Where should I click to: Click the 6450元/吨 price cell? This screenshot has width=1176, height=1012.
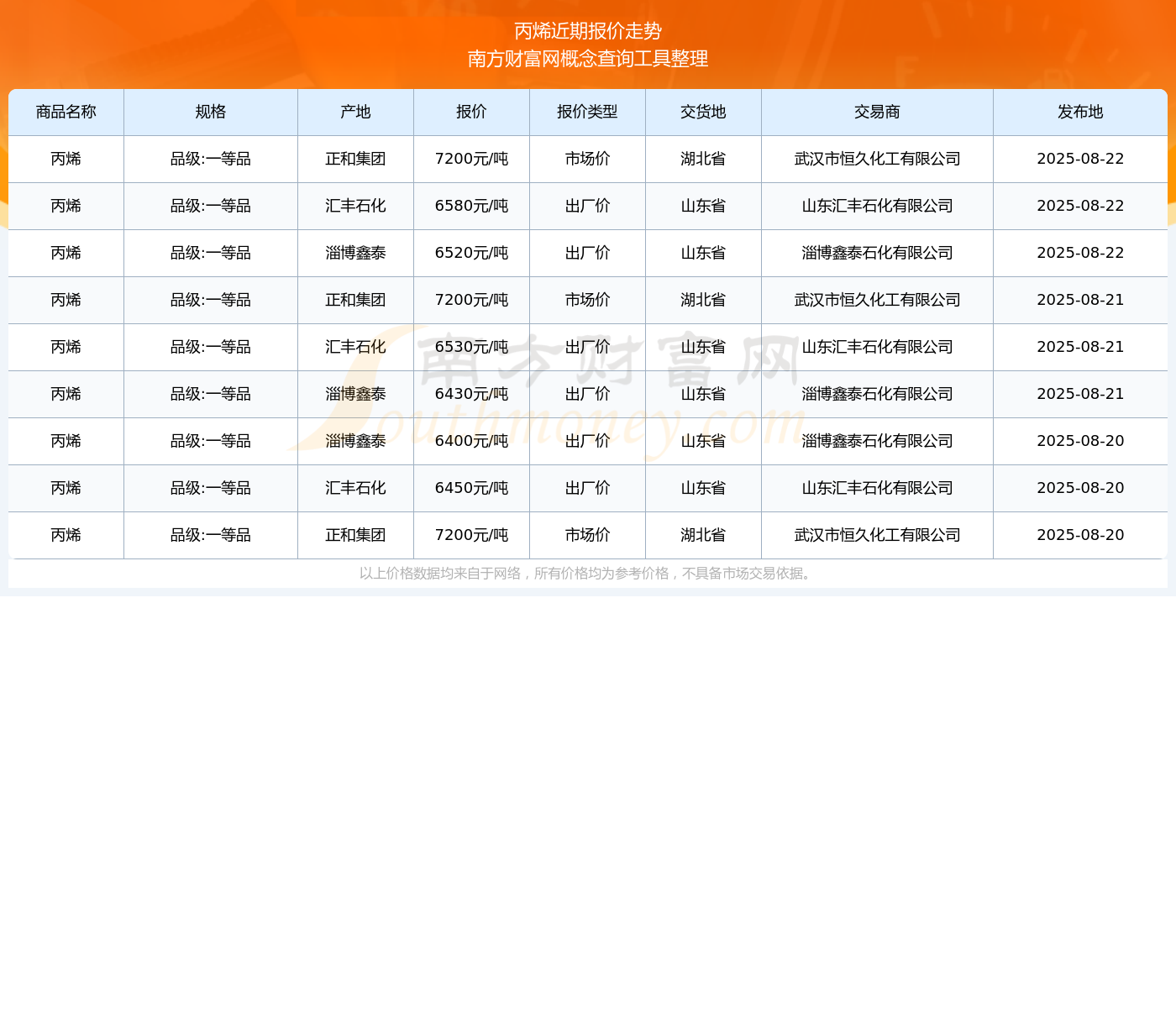click(x=471, y=488)
